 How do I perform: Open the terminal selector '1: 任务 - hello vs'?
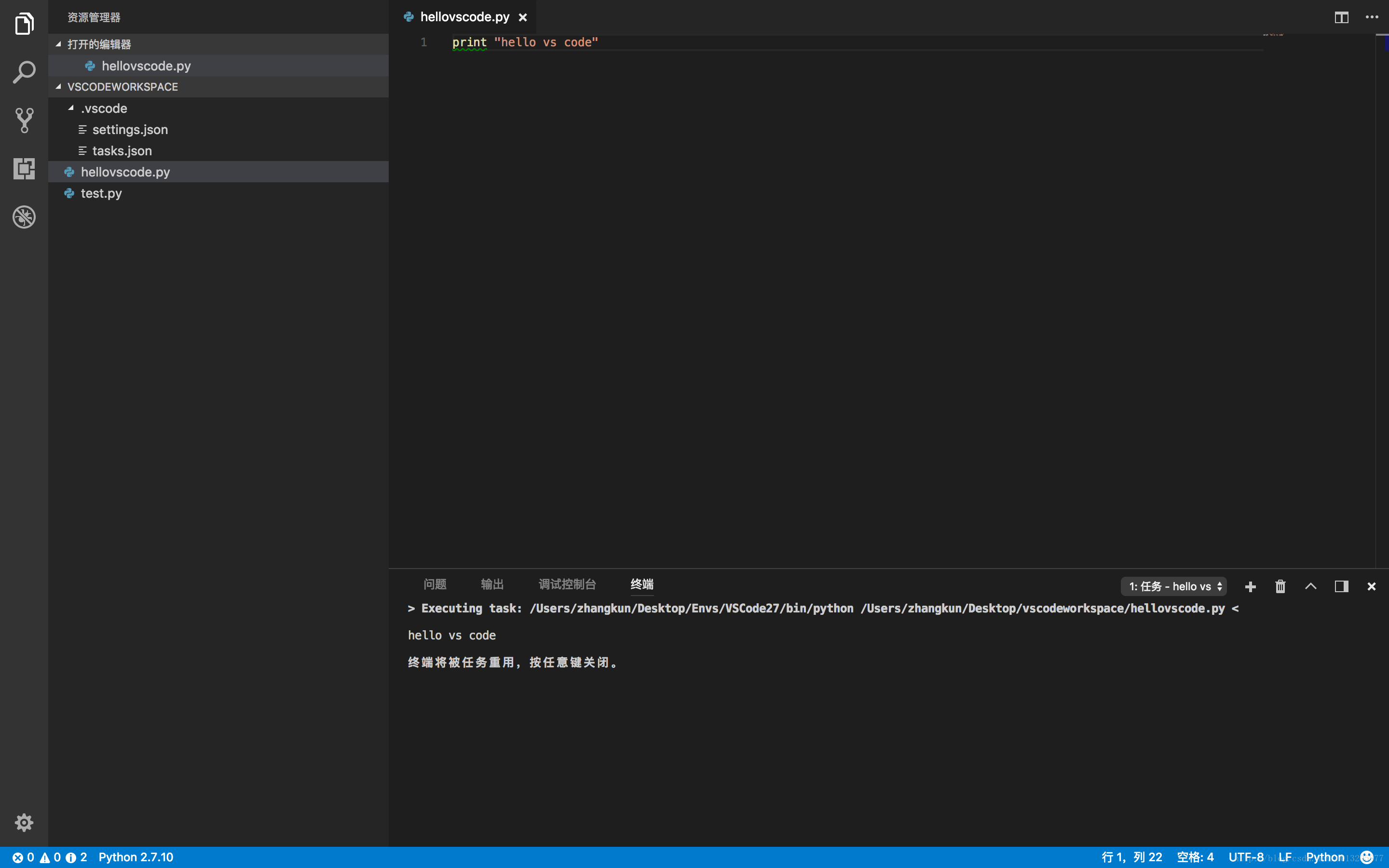pos(1174,586)
